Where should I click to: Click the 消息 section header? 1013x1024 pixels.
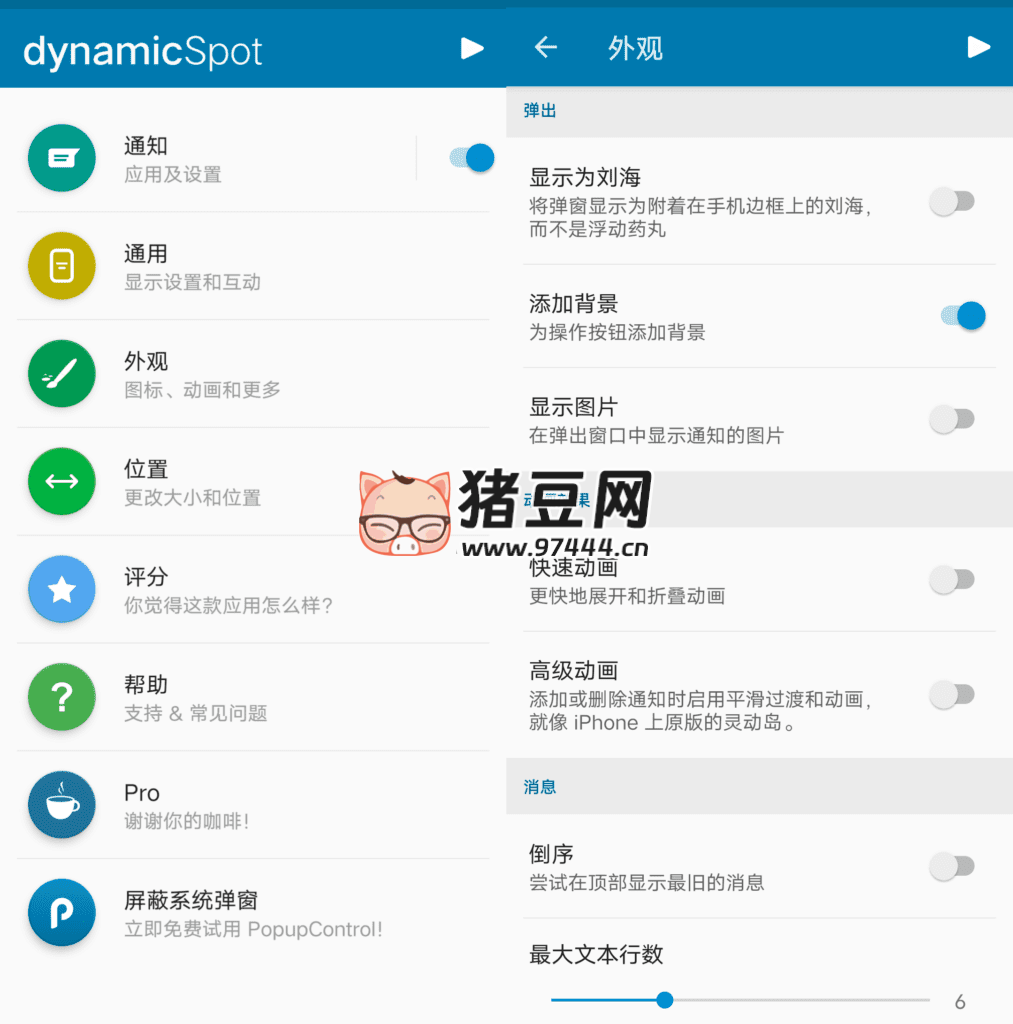pyautogui.click(x=539, y=787)
